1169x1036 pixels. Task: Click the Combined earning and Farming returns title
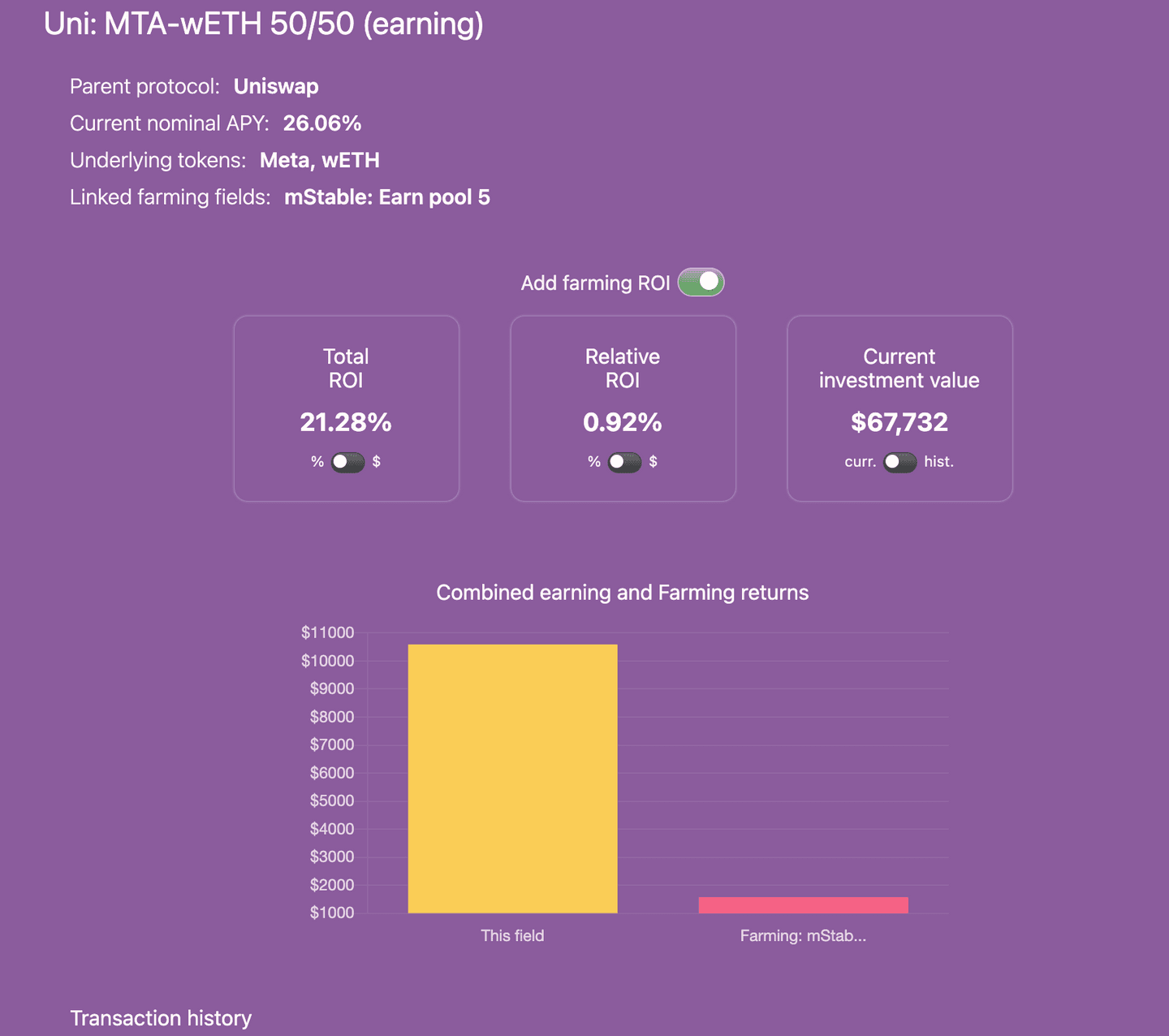pos(623,593)
